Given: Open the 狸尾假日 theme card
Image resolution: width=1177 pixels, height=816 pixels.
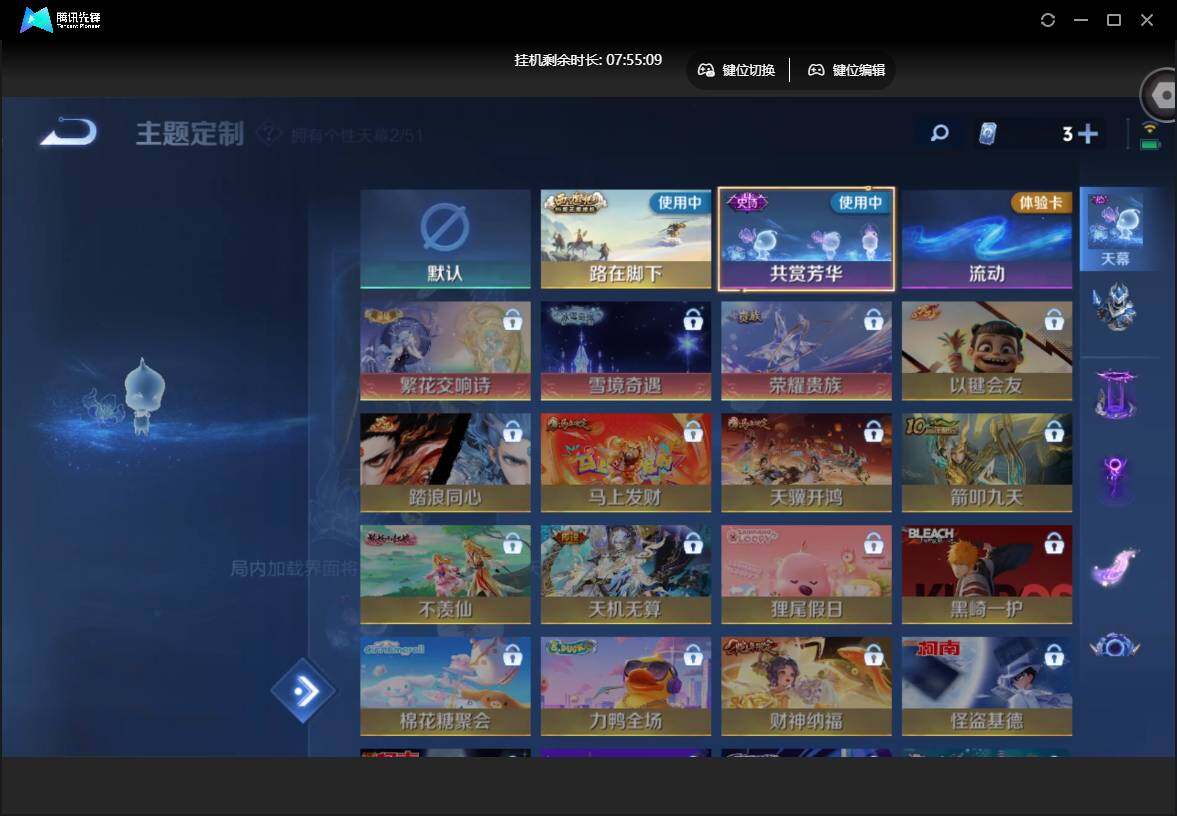Looking at the screenshot, I should 806,574.
